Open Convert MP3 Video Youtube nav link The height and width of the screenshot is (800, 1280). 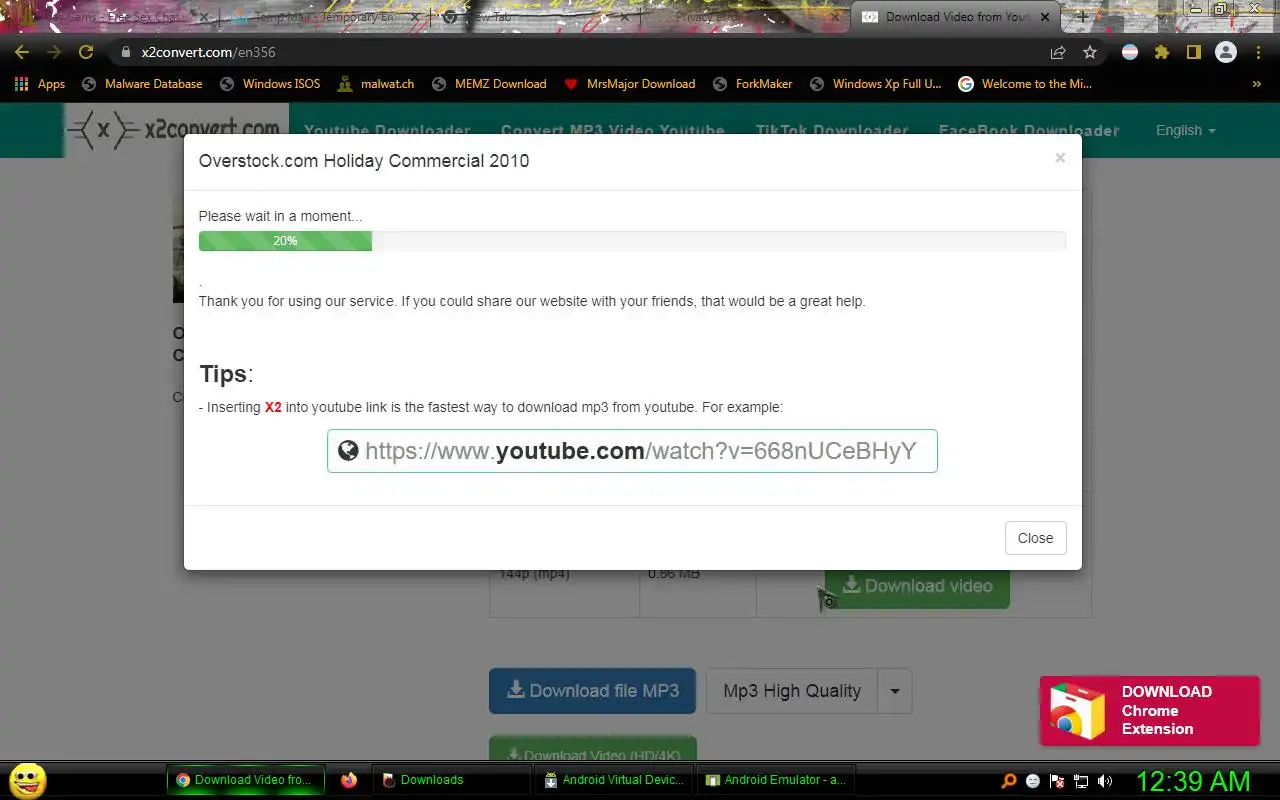pyautogui.click(x=612, y=131)
